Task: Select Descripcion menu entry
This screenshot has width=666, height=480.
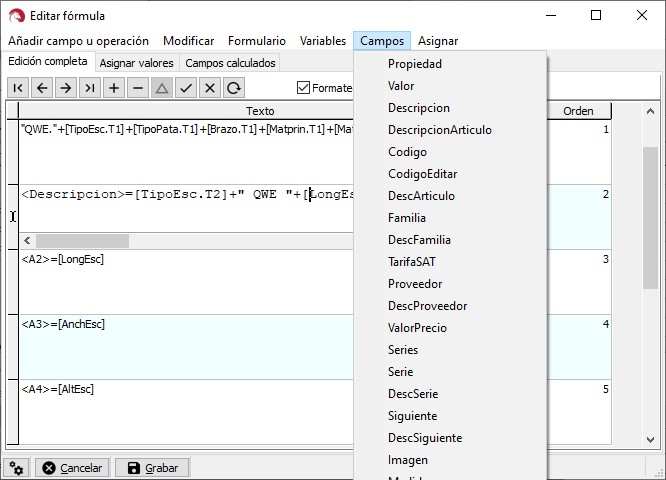Action: pyautogui.click(x=450, y=108)
